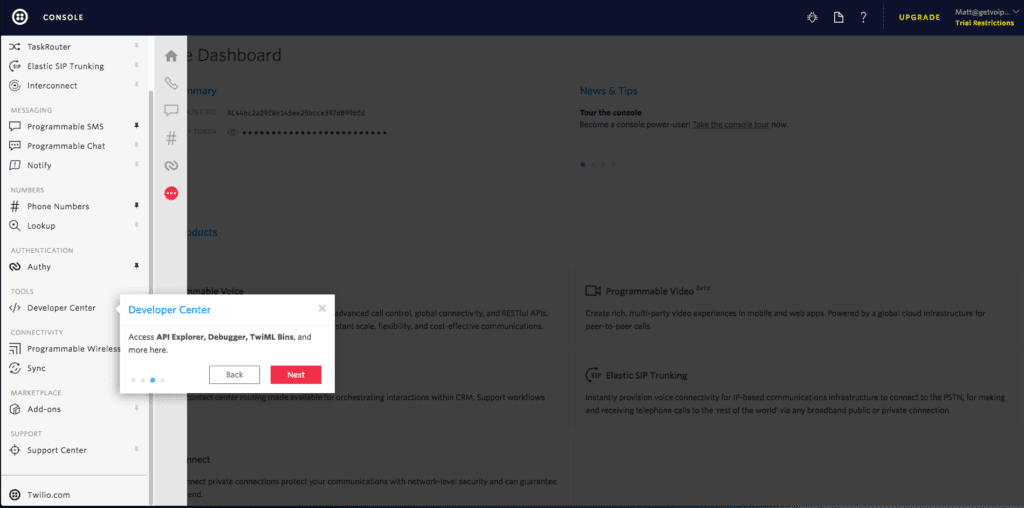Click the Support Center lifebuoy icon
This screenshot has height=508, width=1024.
coord(14,451)
